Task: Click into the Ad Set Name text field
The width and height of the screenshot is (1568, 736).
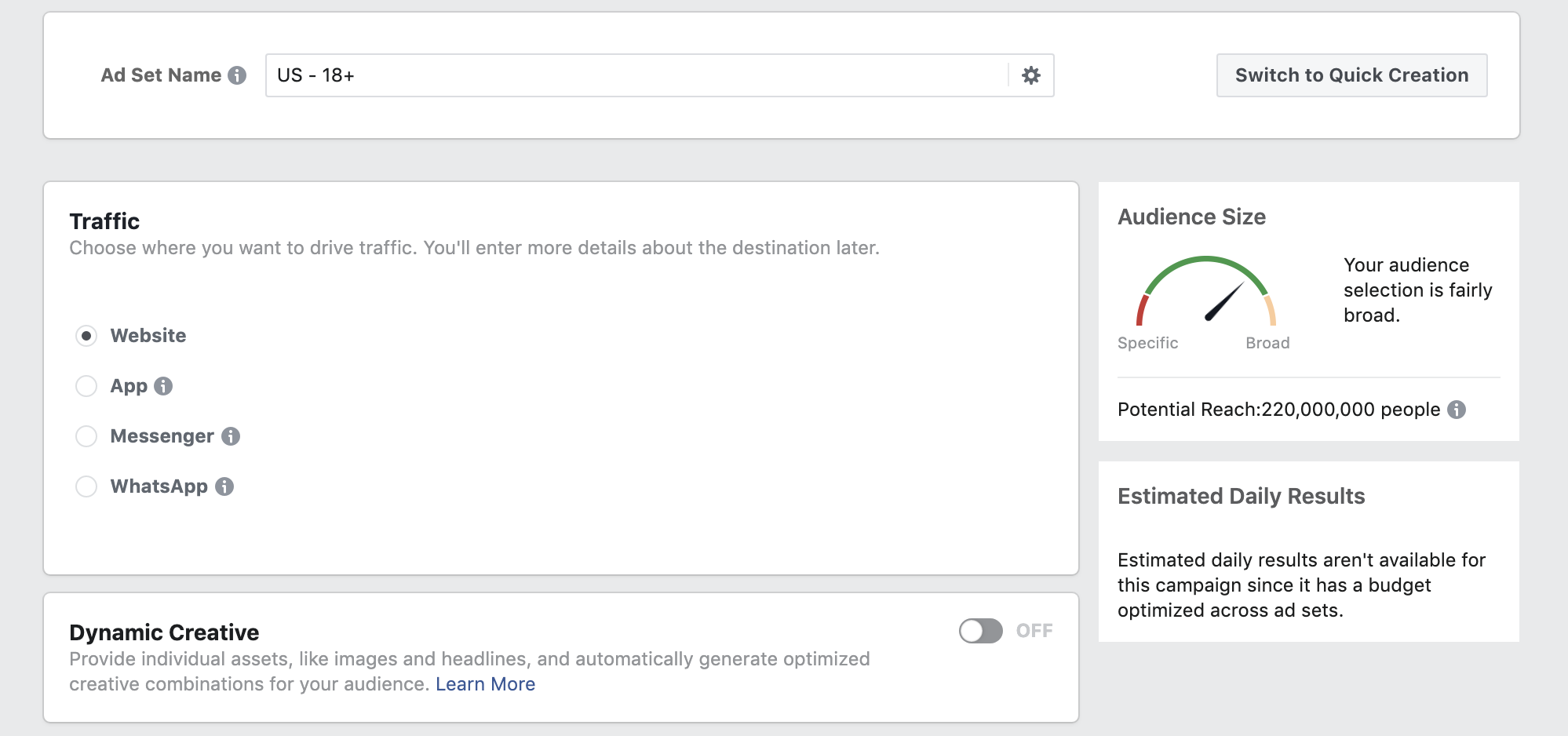Action: (636, 75)
